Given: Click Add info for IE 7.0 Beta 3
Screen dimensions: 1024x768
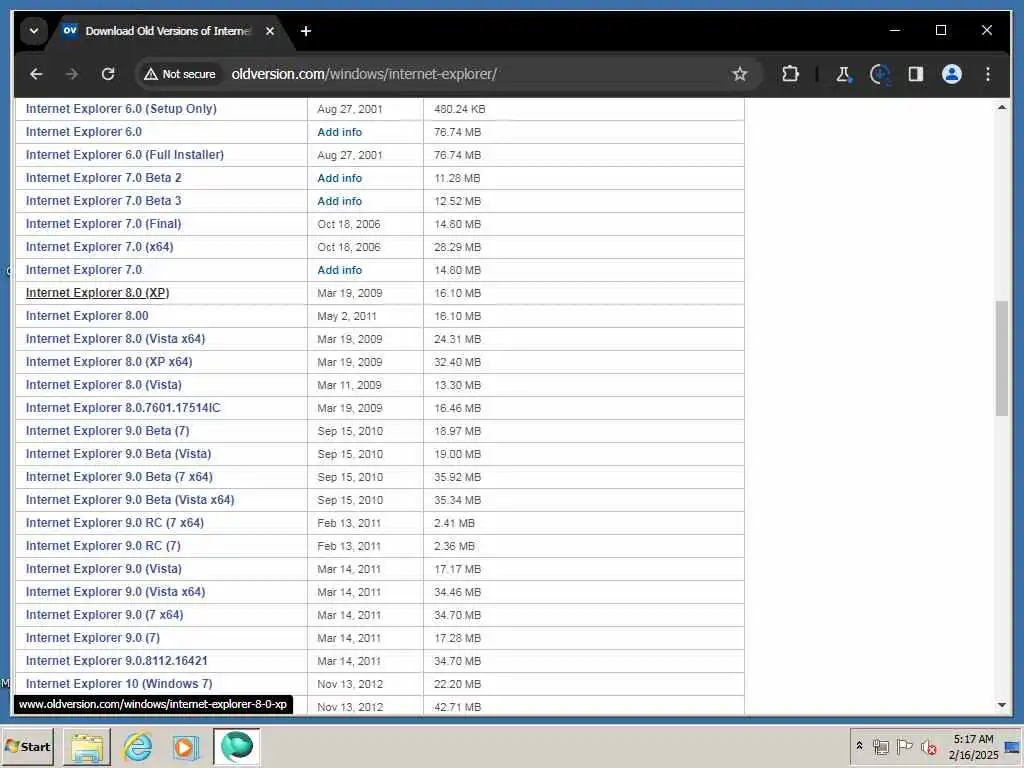Looking at the screenshot, I should point(340,201).
